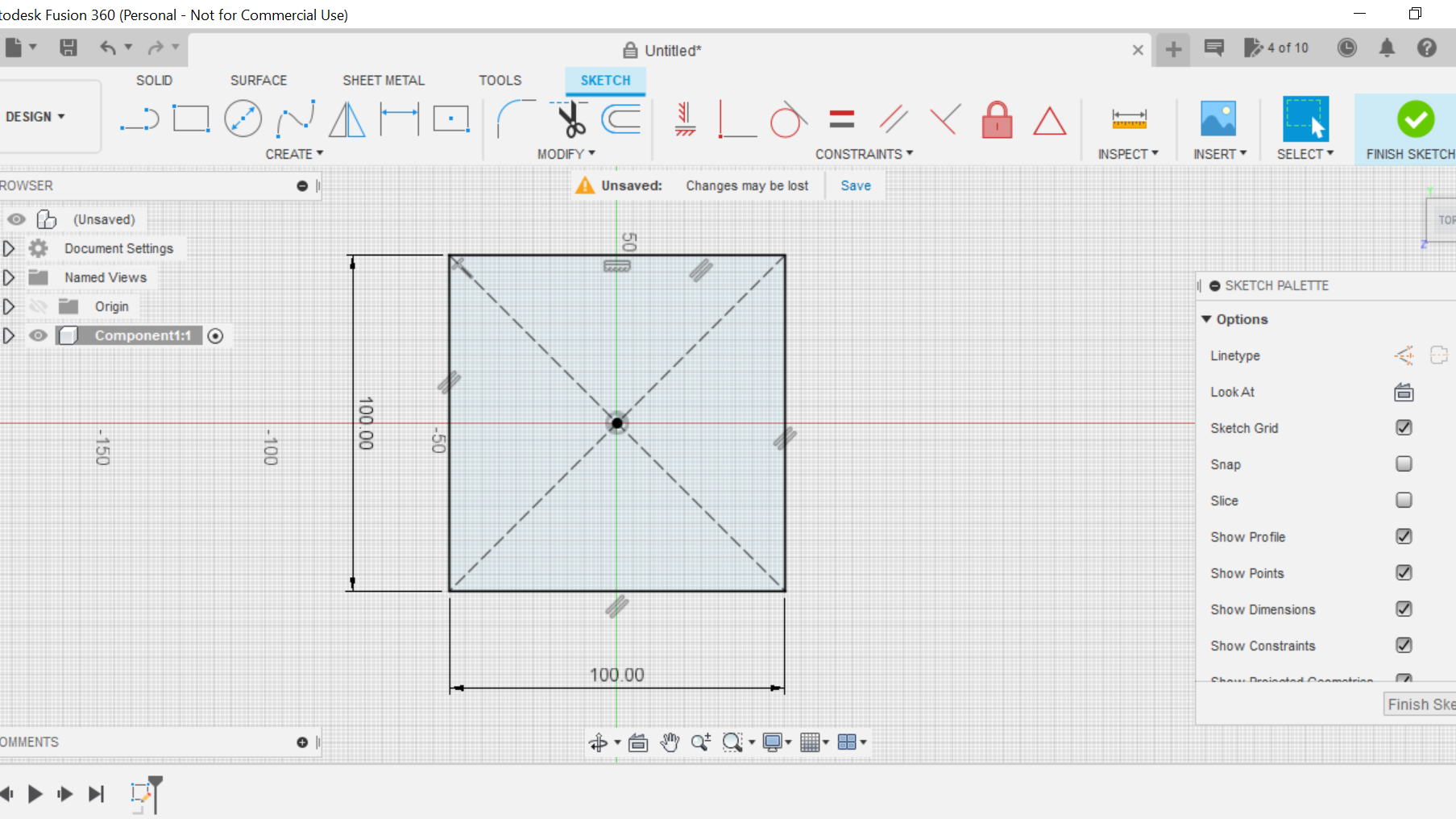
Task: Open the CREATE dropdown menu
Action: pyautogui.click(x=295, y=153)
